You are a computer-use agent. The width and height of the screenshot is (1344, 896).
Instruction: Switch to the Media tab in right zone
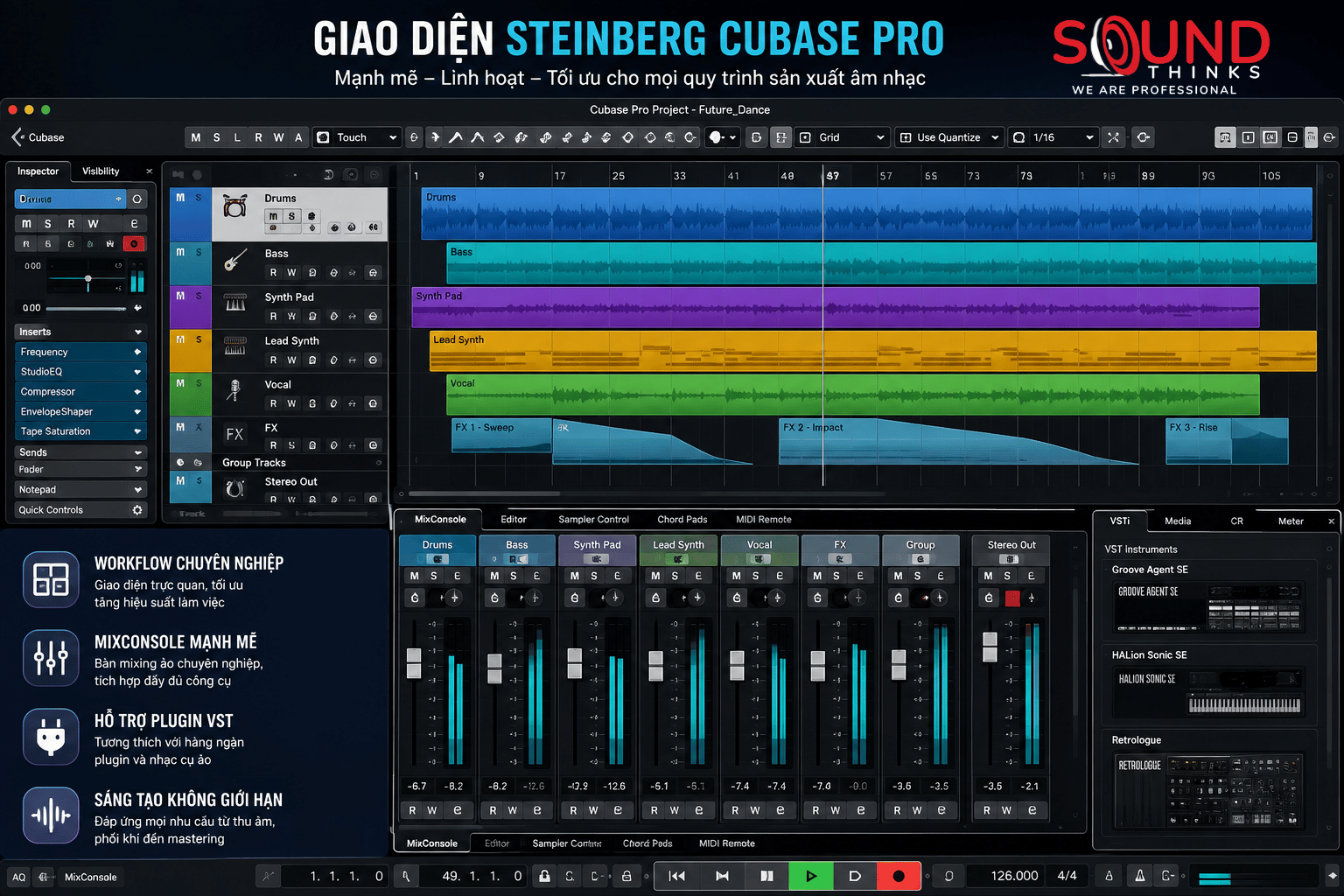click(1178, 521)
